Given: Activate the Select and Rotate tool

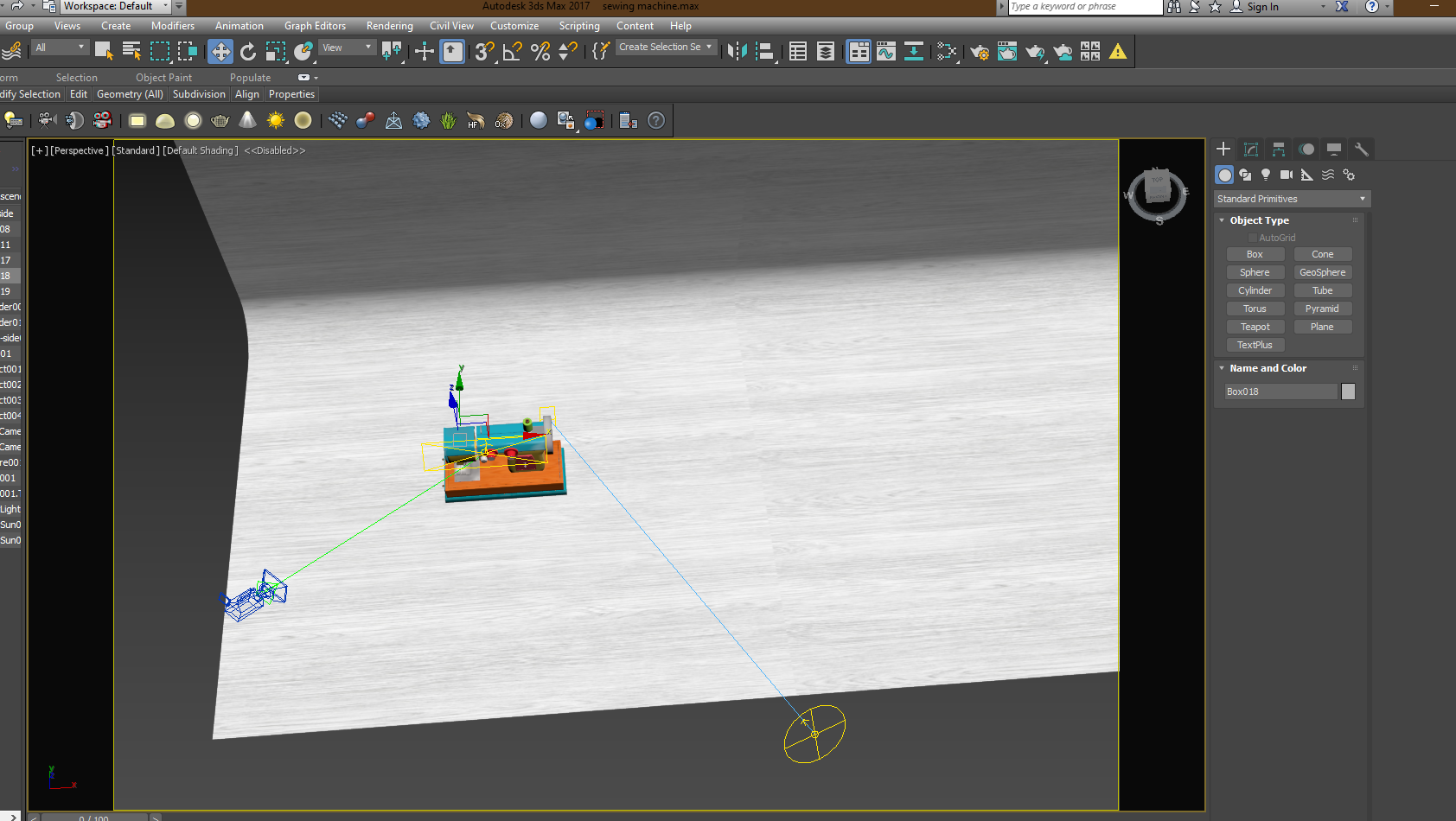Looking at the screenshot, I should pyautogui.click(x=248, y=52).
